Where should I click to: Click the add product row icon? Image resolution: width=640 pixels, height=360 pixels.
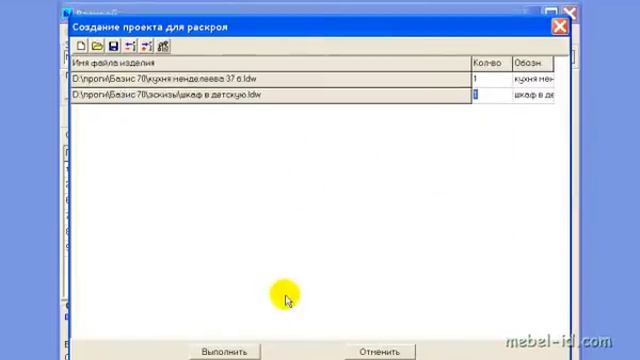[130, 46]
